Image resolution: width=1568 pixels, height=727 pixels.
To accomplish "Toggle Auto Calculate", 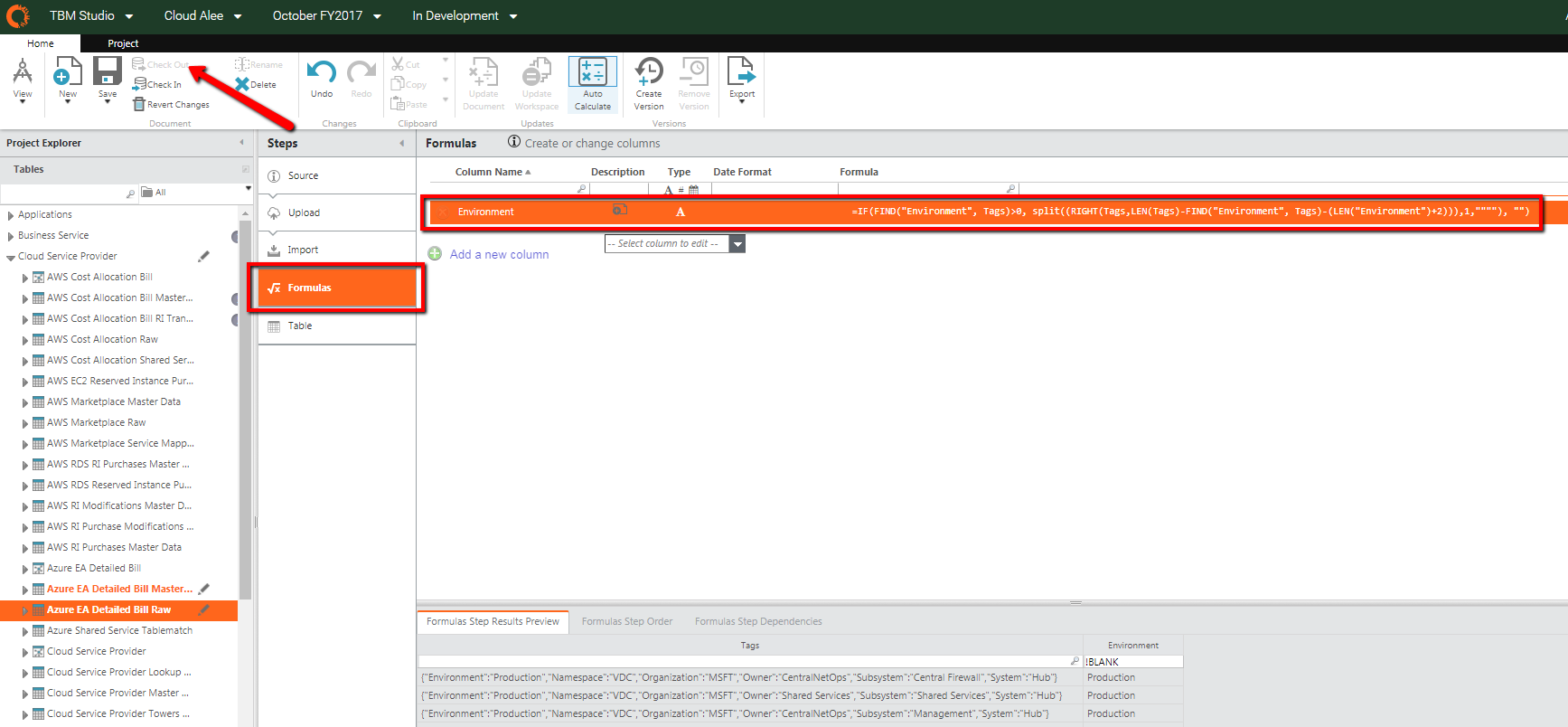I will click(593, 84).
